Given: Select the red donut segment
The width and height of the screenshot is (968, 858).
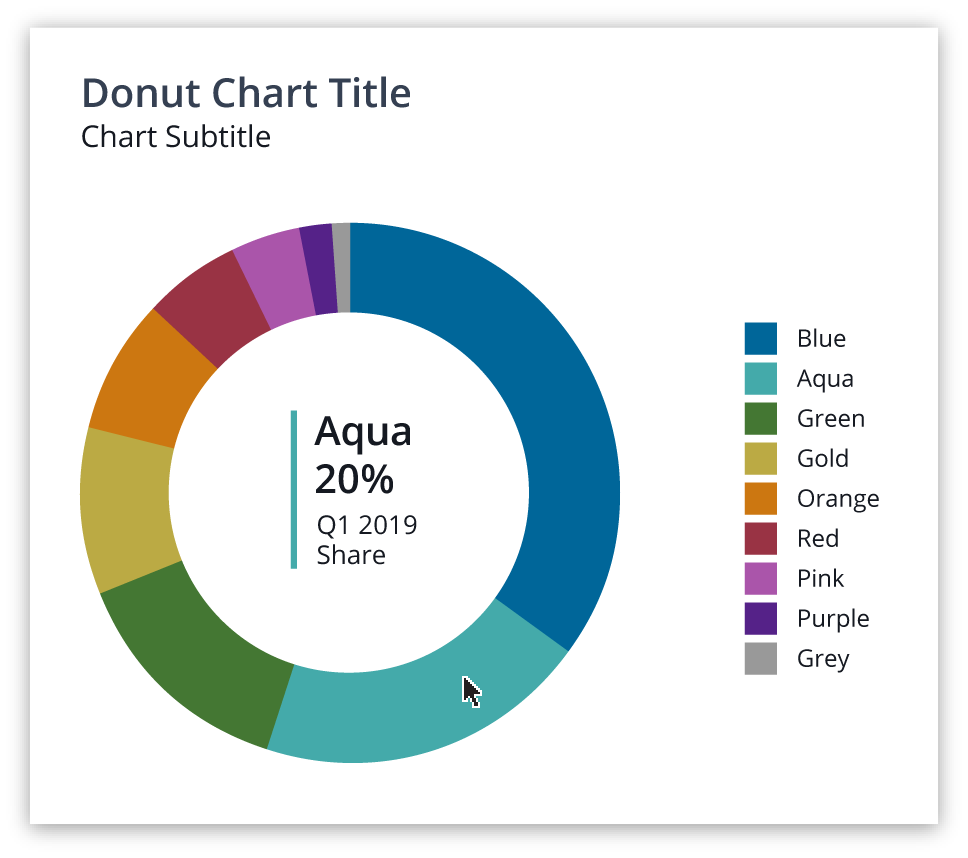Looking at the screenshot, I should coord(210,303).
